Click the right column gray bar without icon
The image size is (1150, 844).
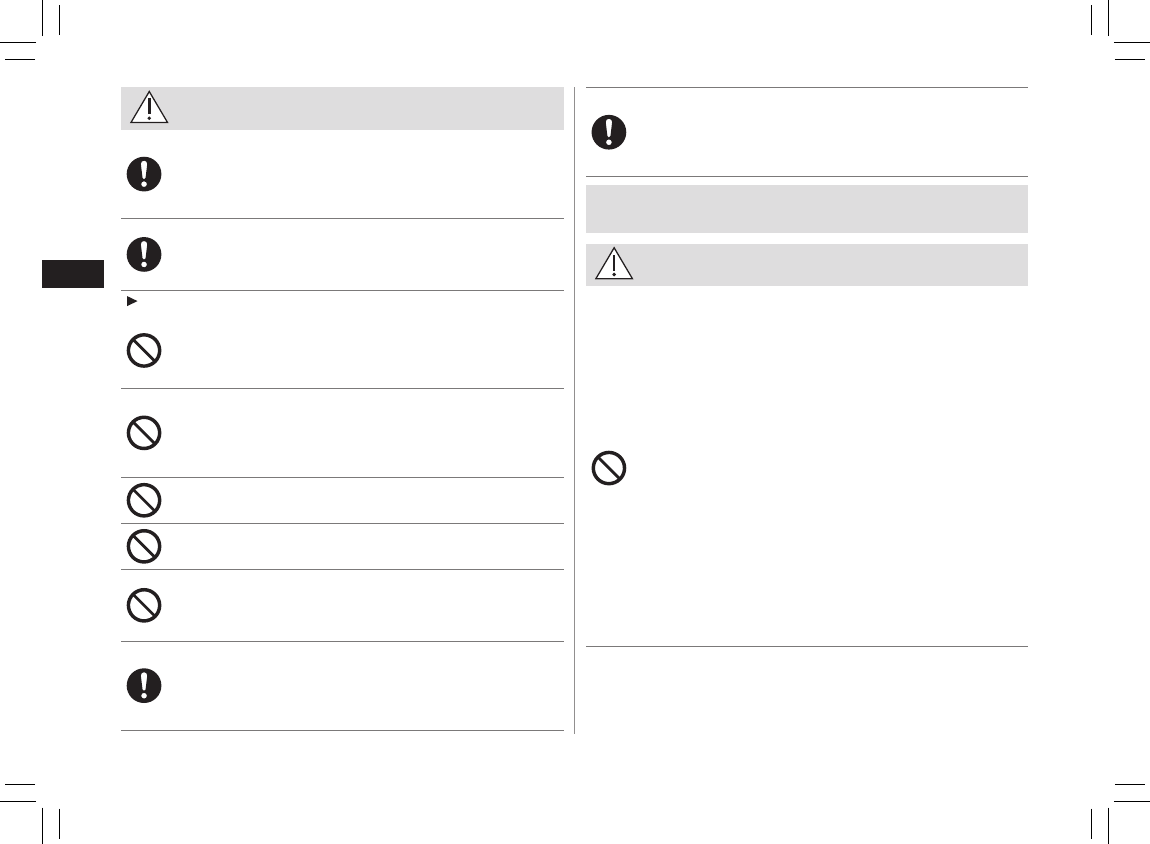tap(806, 209)
